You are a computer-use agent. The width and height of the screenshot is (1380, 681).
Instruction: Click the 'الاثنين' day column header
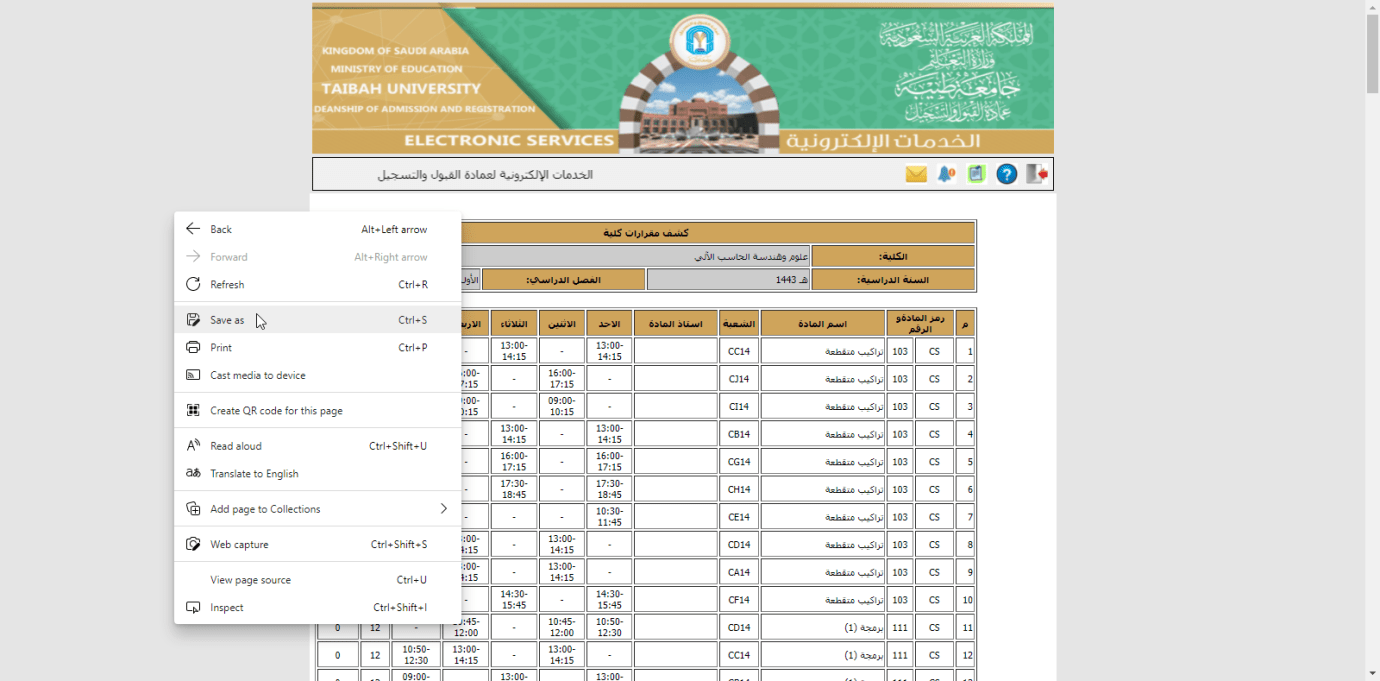(x=562, y=323)
